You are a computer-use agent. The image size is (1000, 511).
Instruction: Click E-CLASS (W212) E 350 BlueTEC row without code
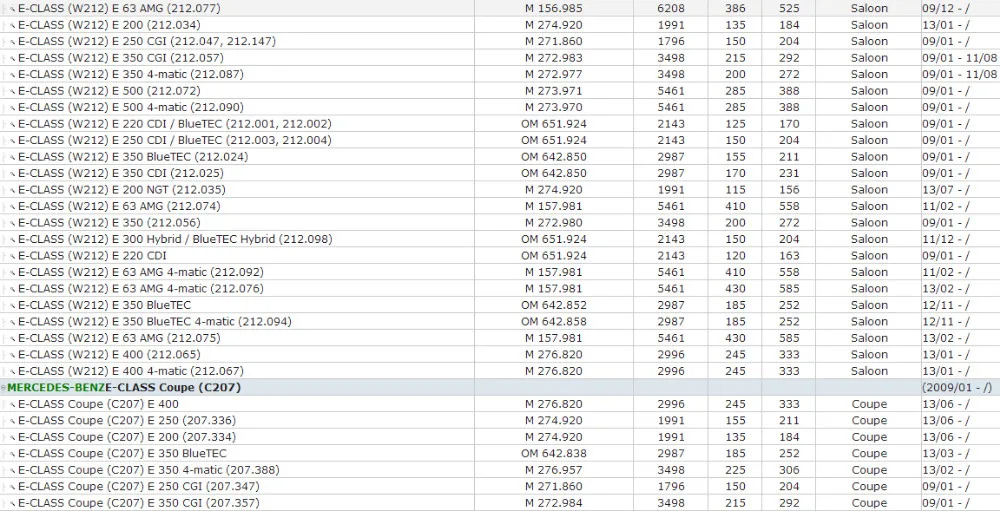pyautogui.click(x=105, y=306)
